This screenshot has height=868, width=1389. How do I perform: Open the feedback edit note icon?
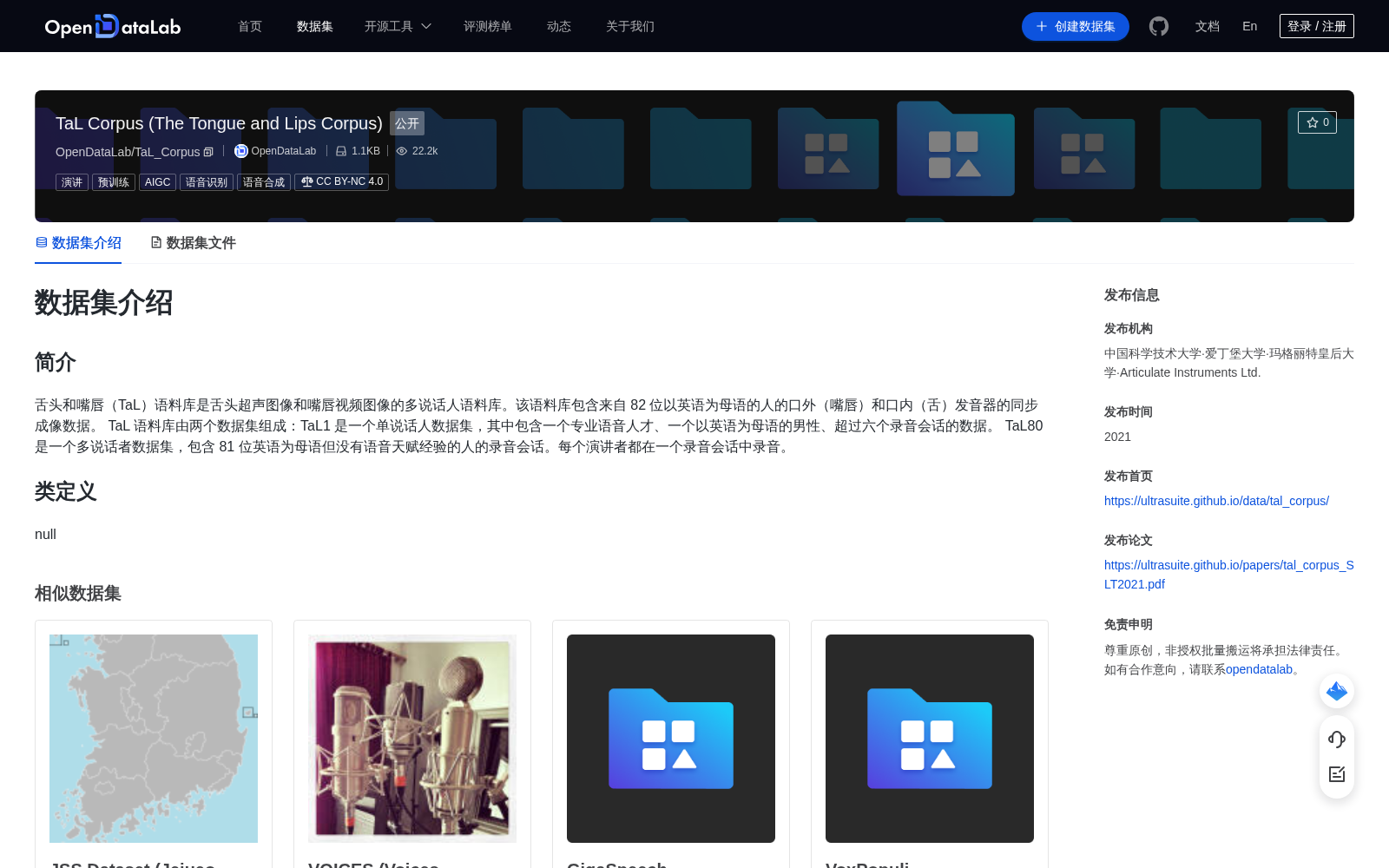(x=1337, y=774)
